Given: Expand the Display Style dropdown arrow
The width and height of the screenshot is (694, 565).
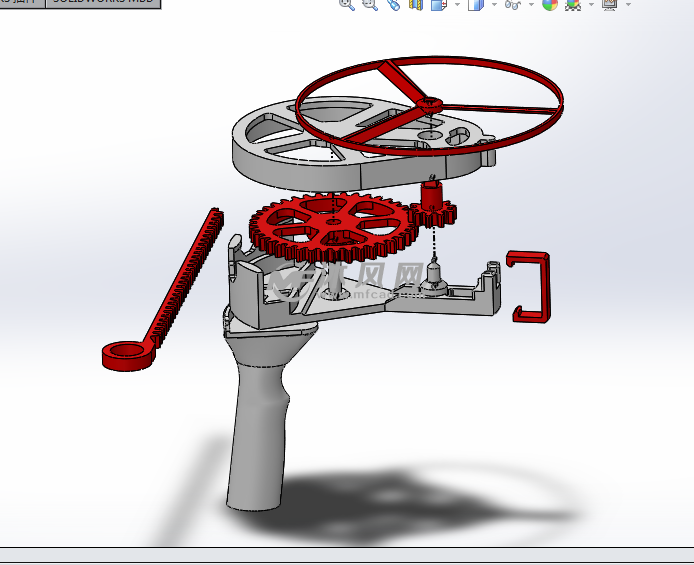Looking at the screenshot, I should pos(494,4).
